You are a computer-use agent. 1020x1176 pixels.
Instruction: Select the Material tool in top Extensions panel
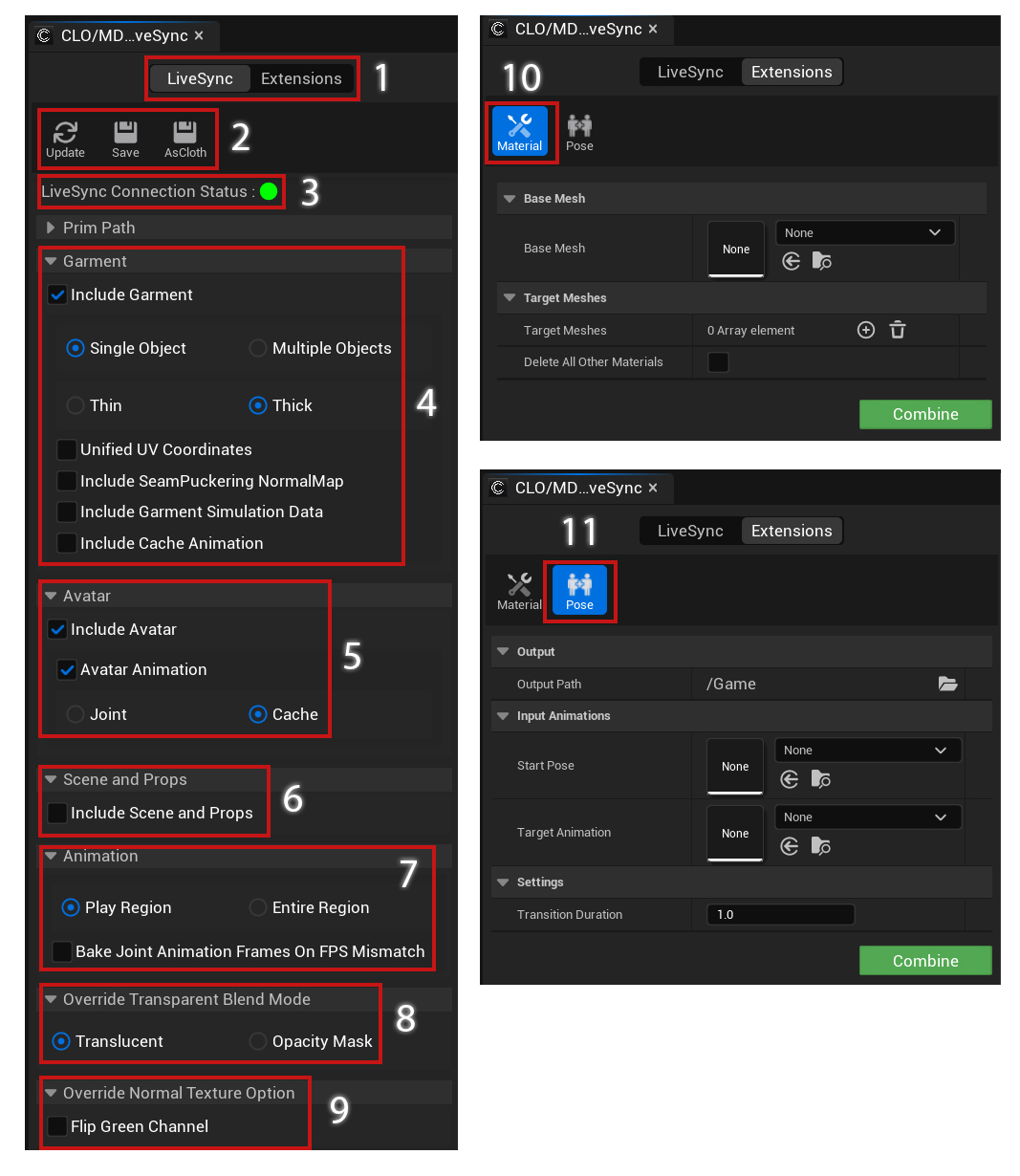[x=520, y=131]
